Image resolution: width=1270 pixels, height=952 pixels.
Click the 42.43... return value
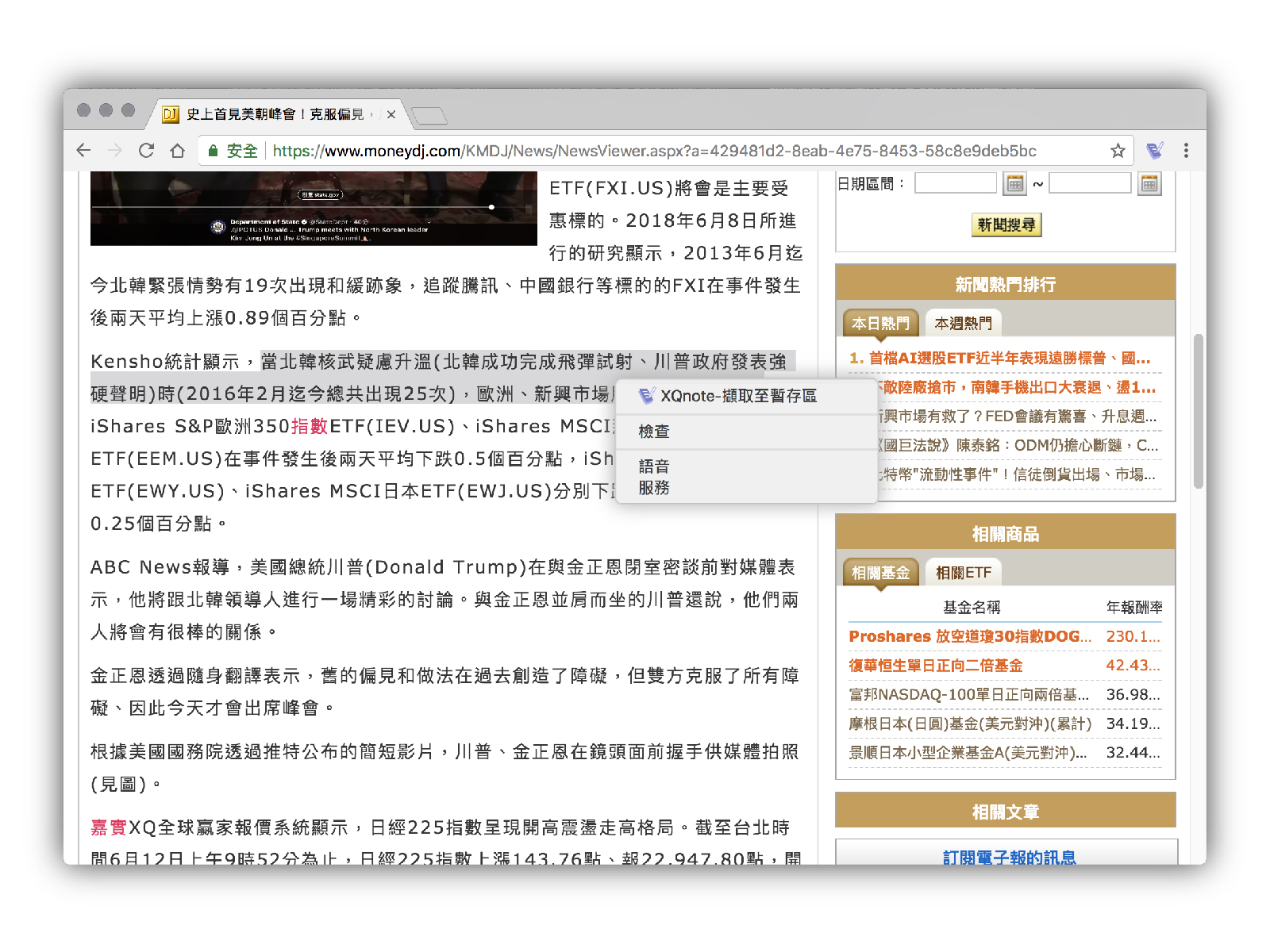1133,665
